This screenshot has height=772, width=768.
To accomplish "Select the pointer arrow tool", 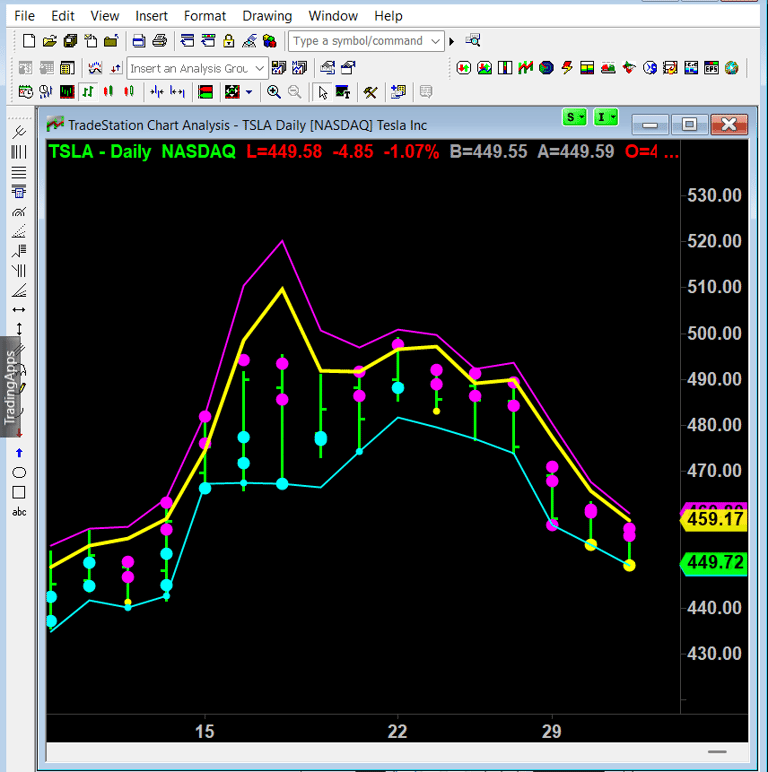I will coord(322,92).
